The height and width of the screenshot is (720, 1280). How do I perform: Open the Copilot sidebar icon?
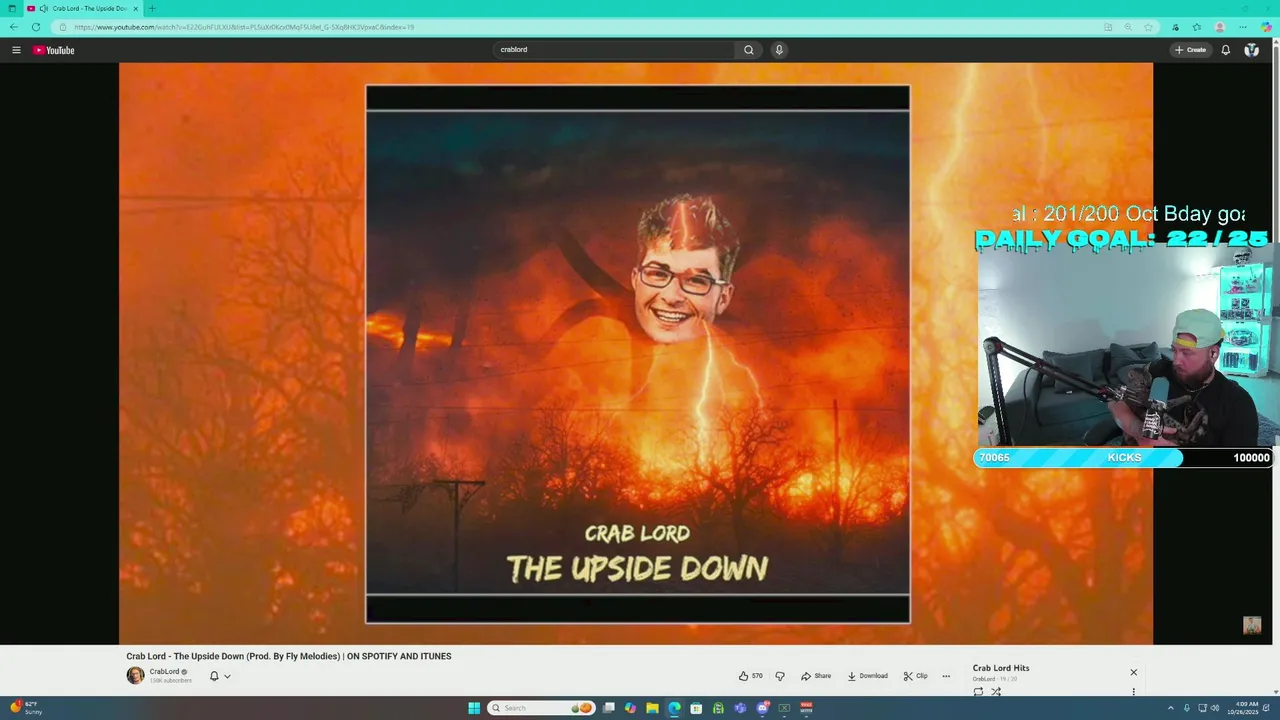(1266, 27)
